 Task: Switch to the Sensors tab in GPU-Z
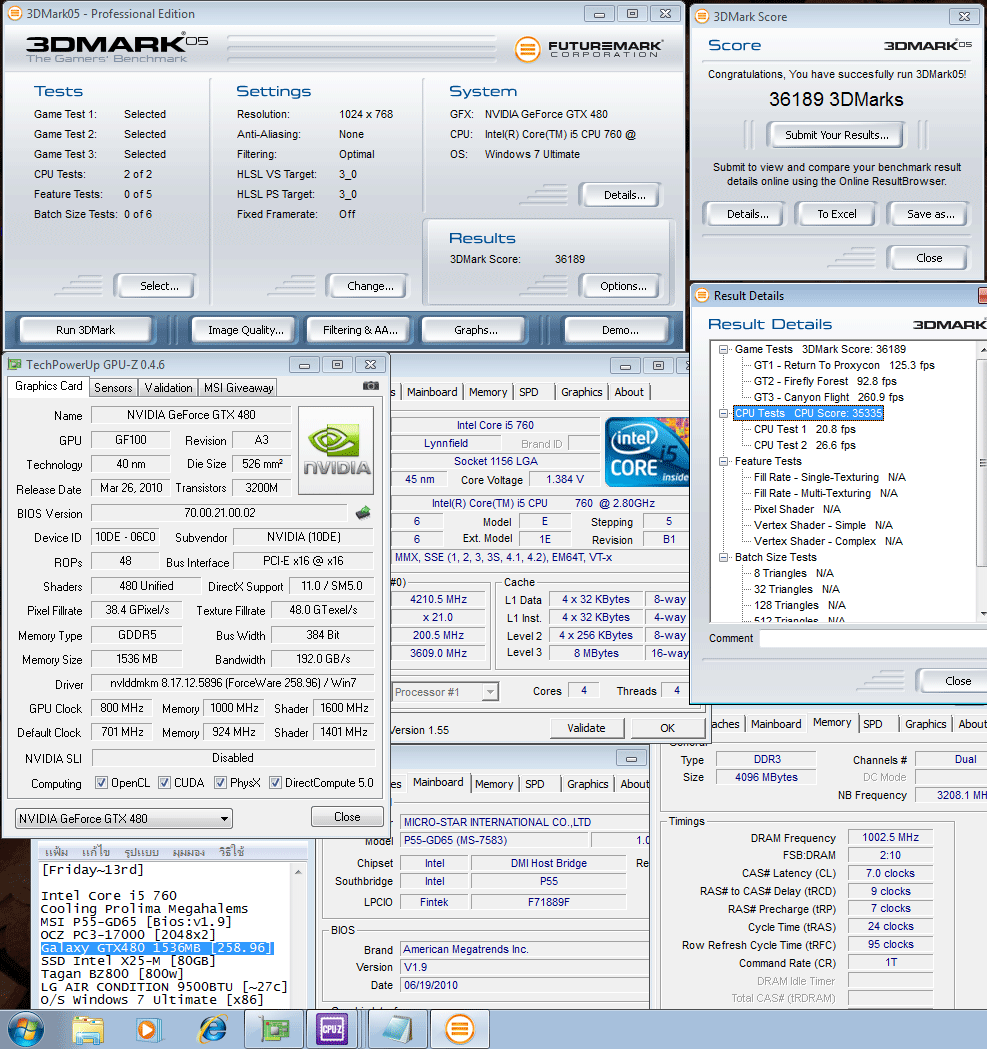click(x=113, y=387)
